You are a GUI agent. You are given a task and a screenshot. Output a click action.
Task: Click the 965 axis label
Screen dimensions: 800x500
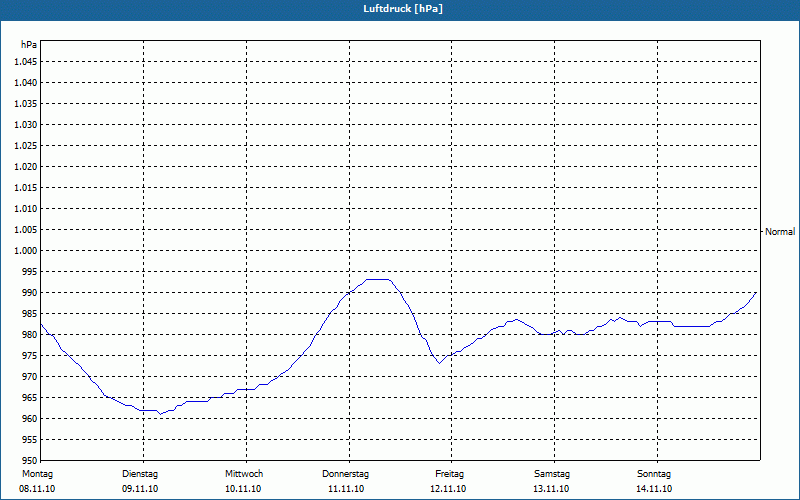click(30, 397)
